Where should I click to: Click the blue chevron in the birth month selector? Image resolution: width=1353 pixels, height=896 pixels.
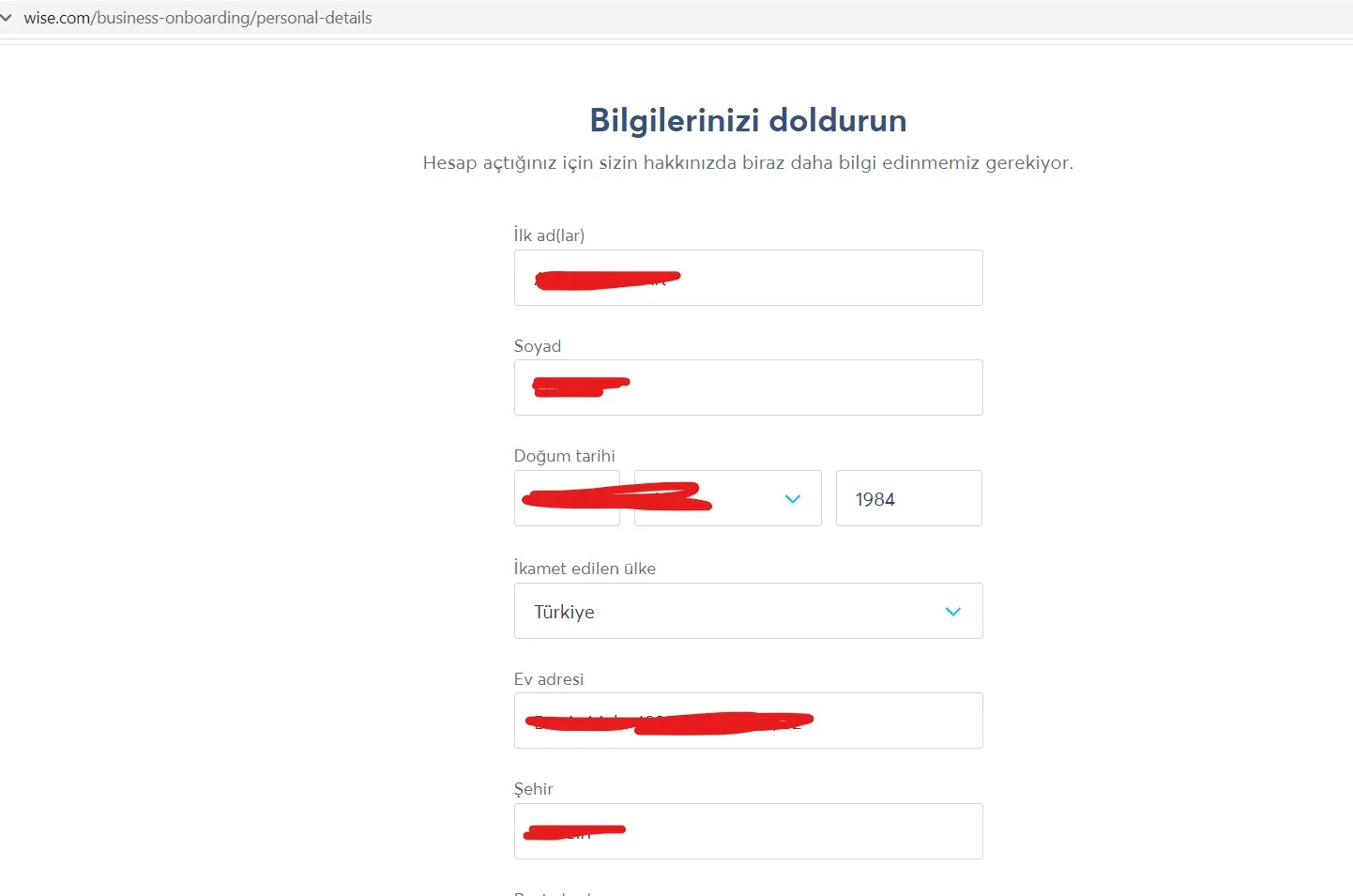[x=793, y=499]
